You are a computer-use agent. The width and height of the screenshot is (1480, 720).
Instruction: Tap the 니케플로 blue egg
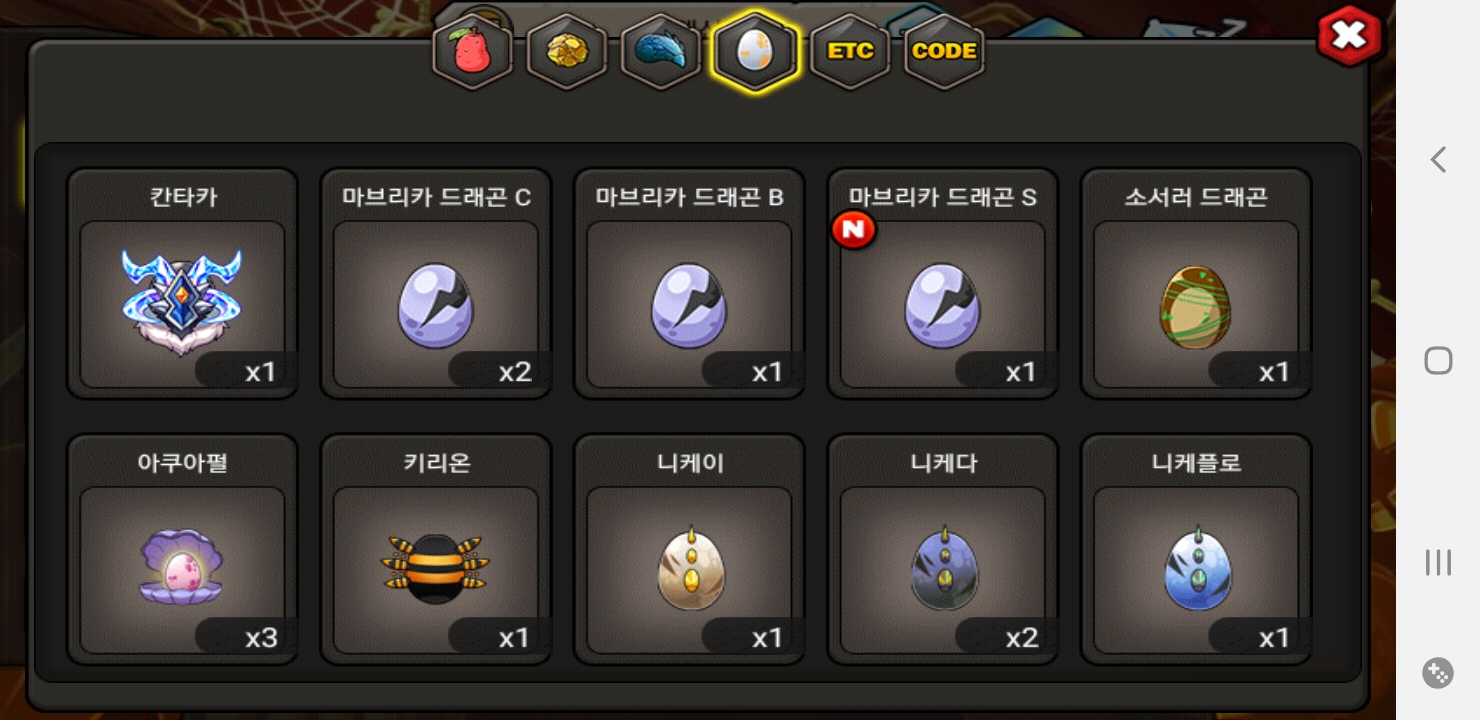click(x=1196, y=549)
